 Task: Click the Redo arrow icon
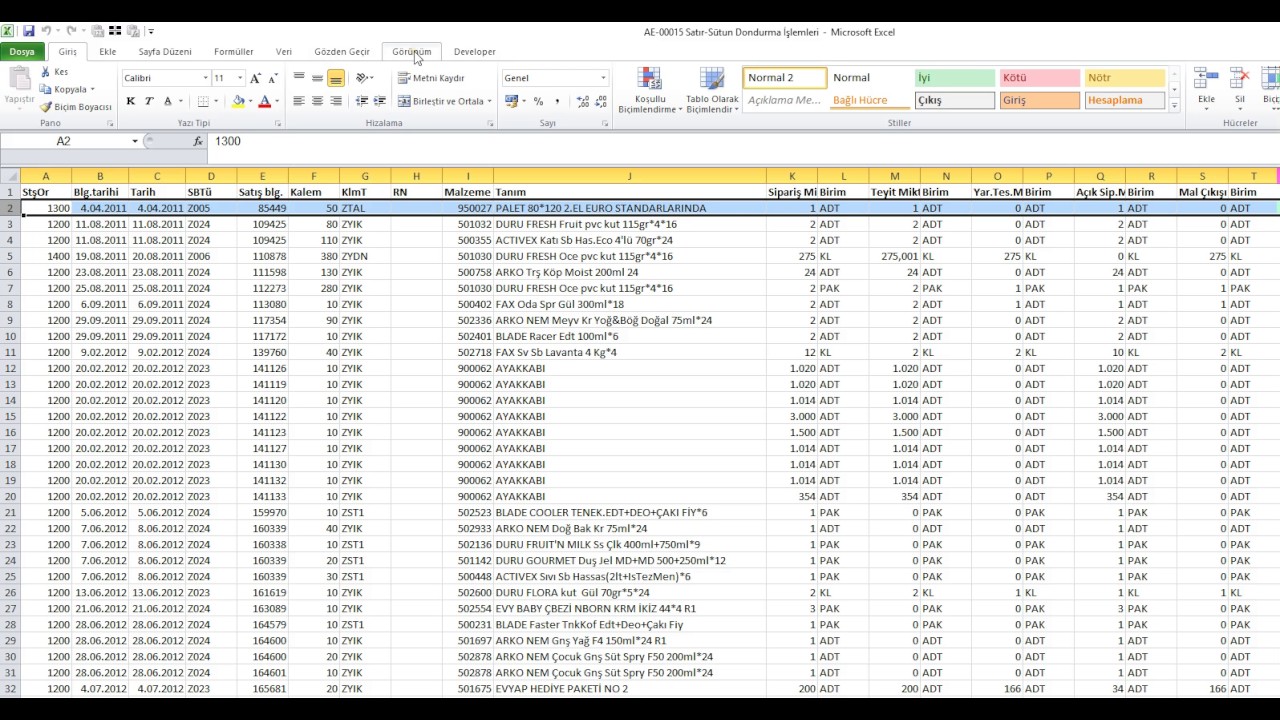coord(72,32)
